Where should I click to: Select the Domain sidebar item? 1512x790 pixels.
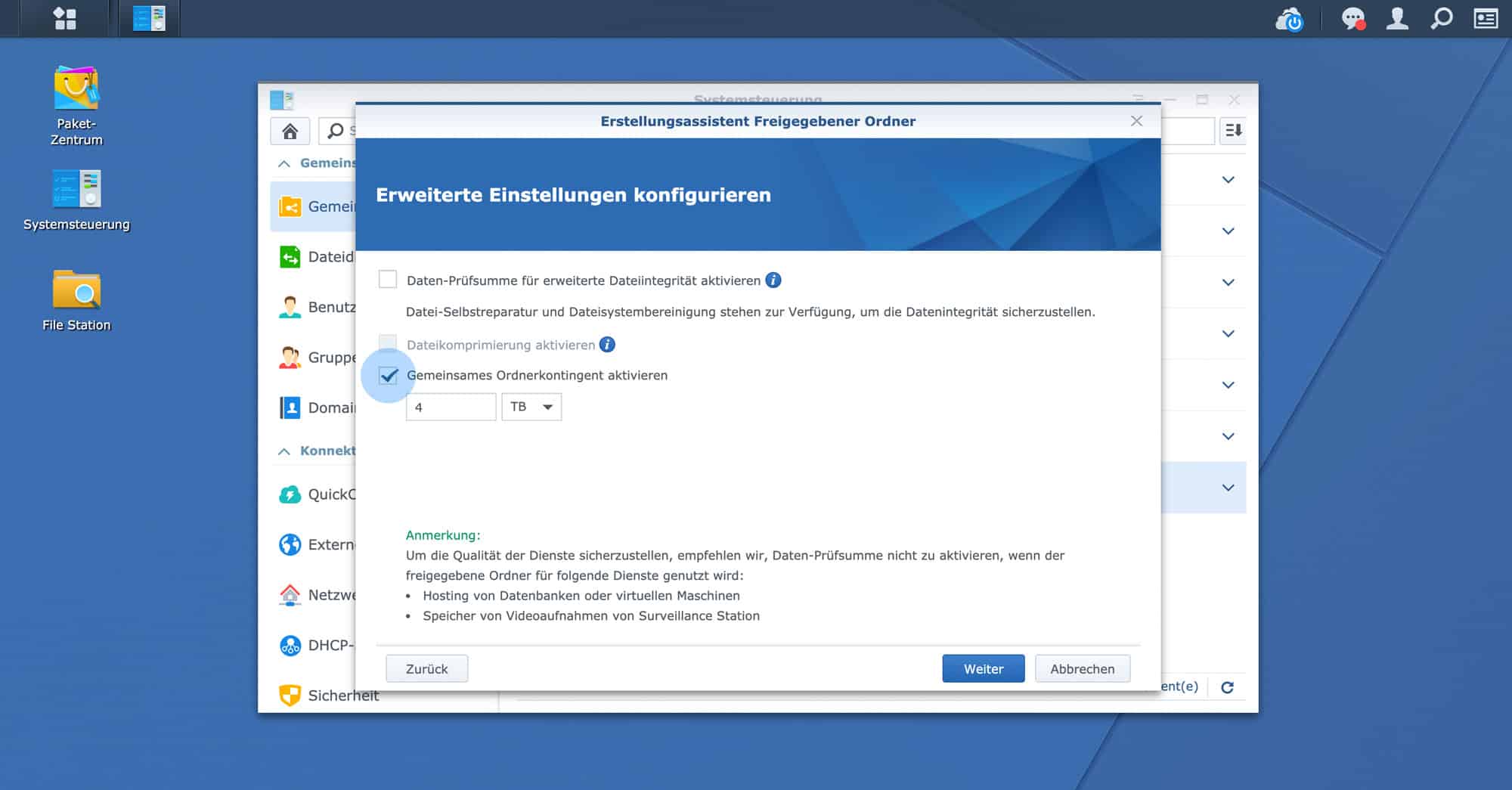pyautogui.click(x=313, y=408)
